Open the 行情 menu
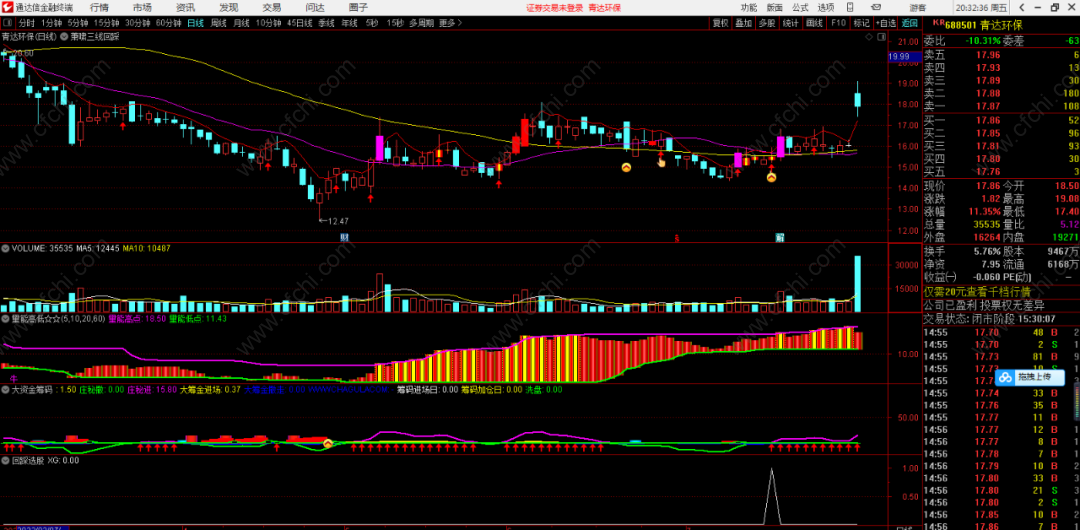The width and height of the screenshot is (1080, 530). tap(99, 8)
